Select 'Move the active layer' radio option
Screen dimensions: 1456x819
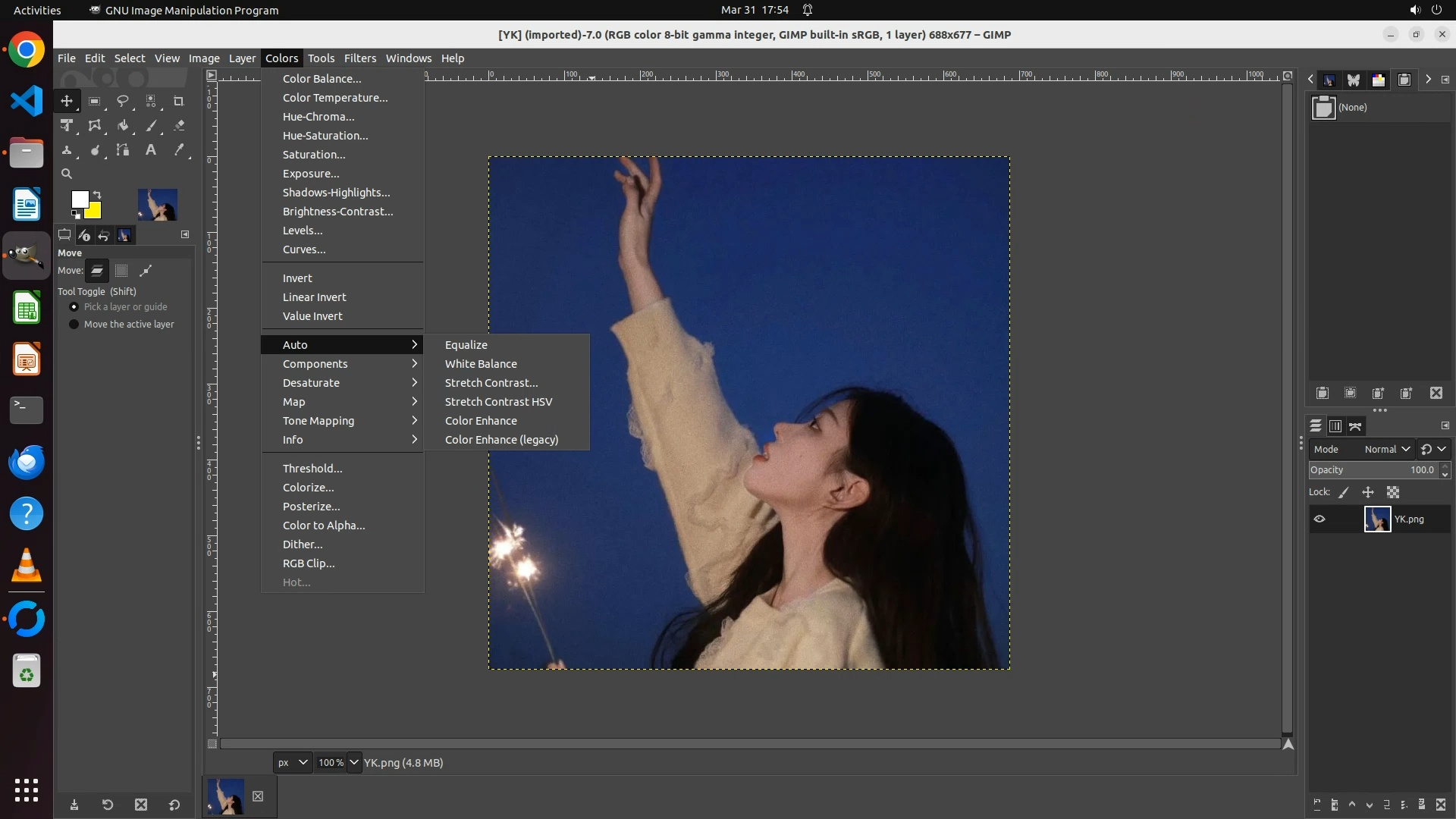coord(74,325)
